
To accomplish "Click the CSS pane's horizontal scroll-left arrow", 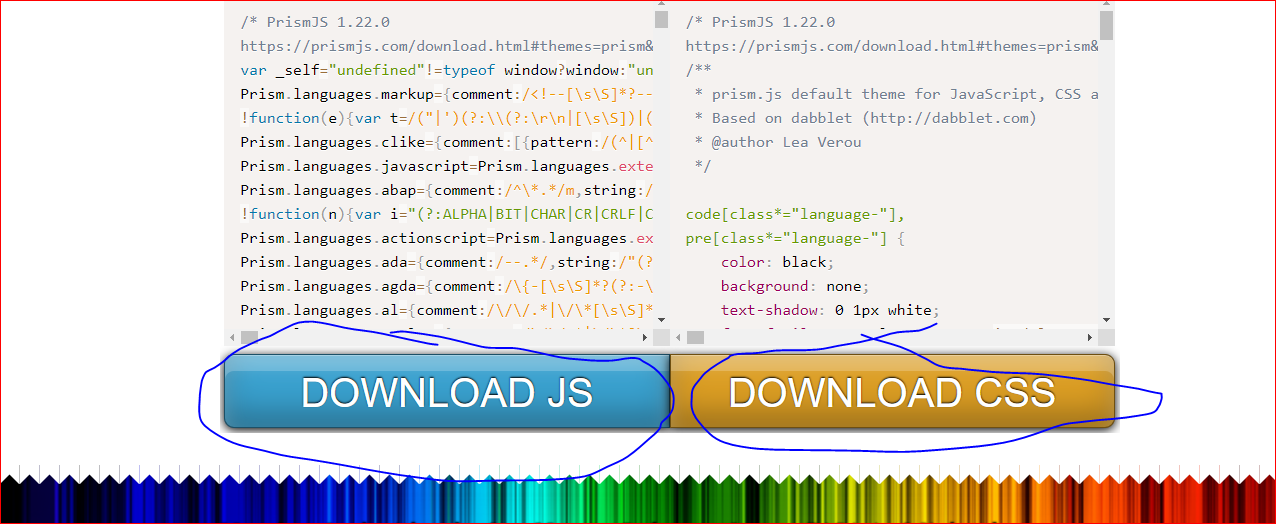I will tap(678, 337).
